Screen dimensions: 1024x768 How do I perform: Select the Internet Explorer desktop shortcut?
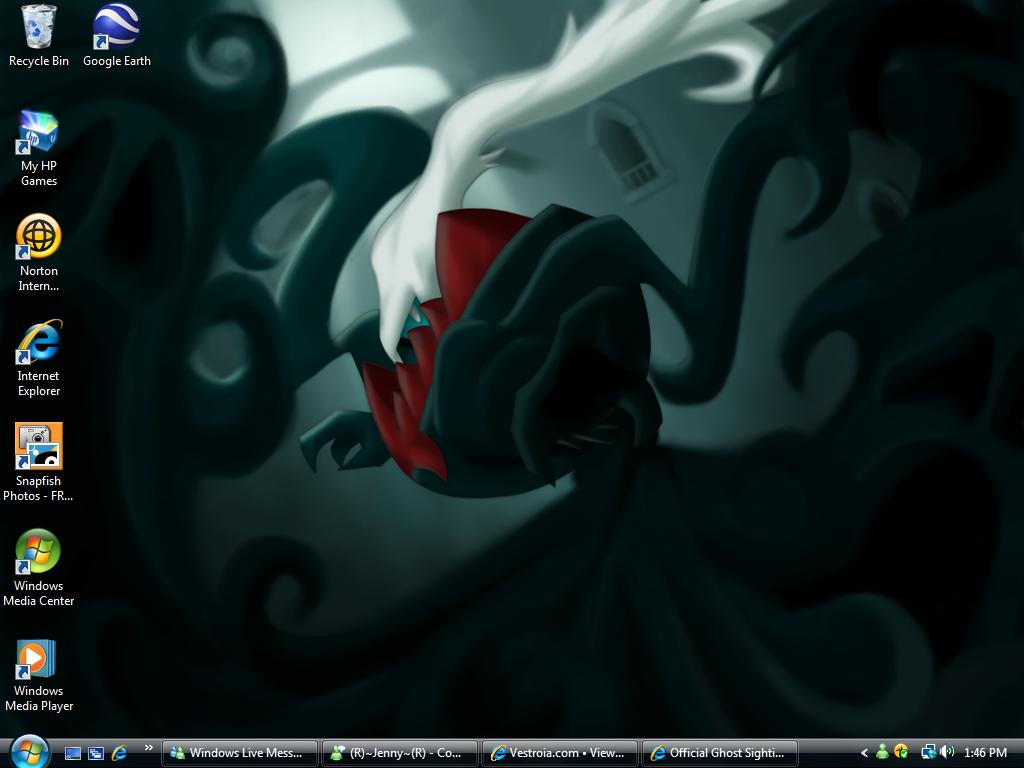pyautogui.click(x=39, y=358)
